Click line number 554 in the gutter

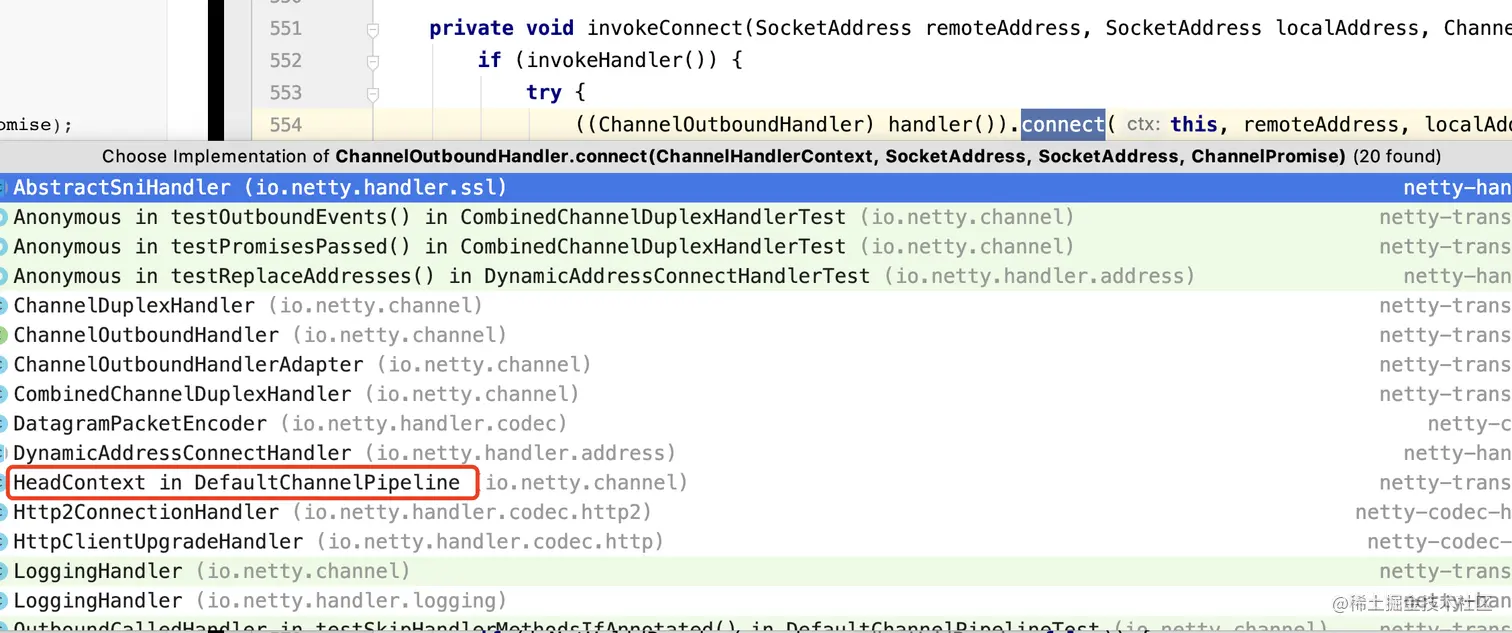pyautogui.click(x=285, y=125)
